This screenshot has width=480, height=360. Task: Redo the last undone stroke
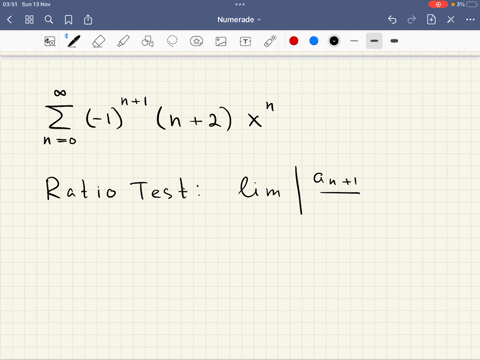[412, 20]
